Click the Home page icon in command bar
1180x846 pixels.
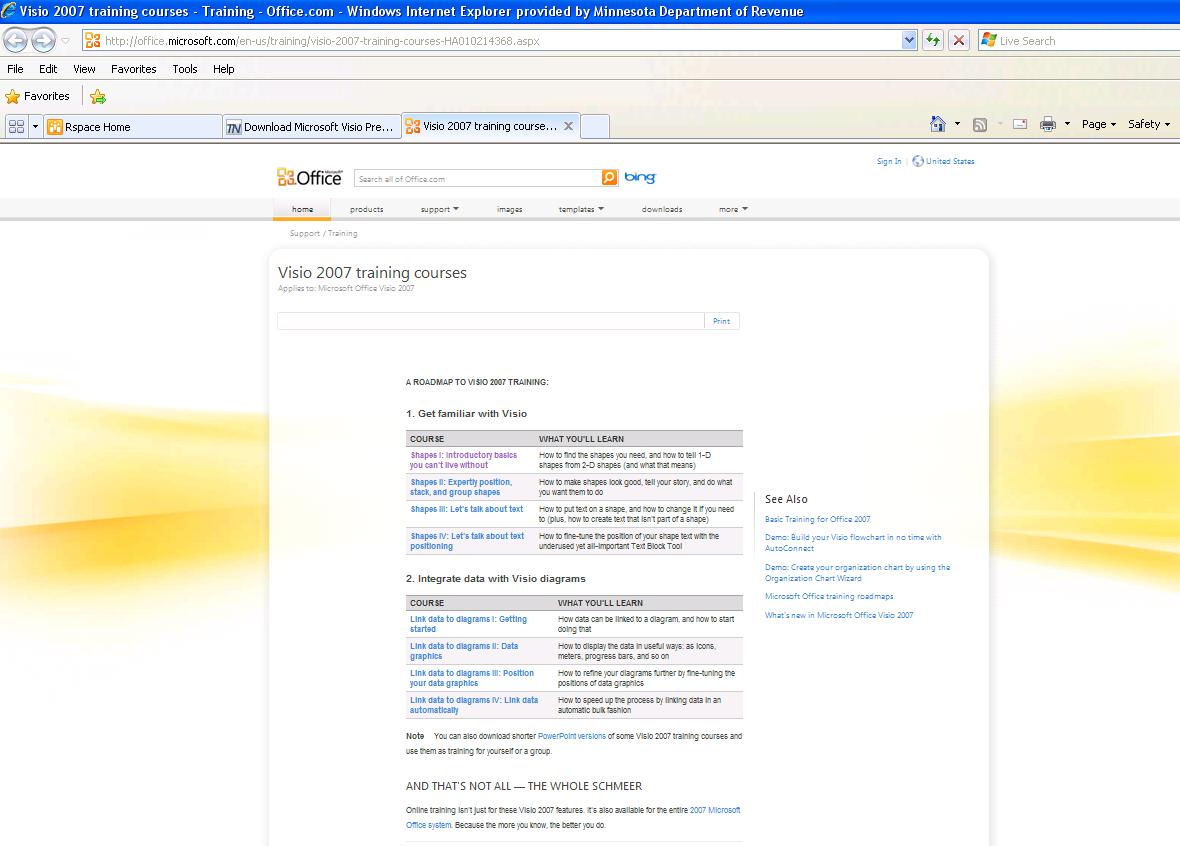point(938,124)
